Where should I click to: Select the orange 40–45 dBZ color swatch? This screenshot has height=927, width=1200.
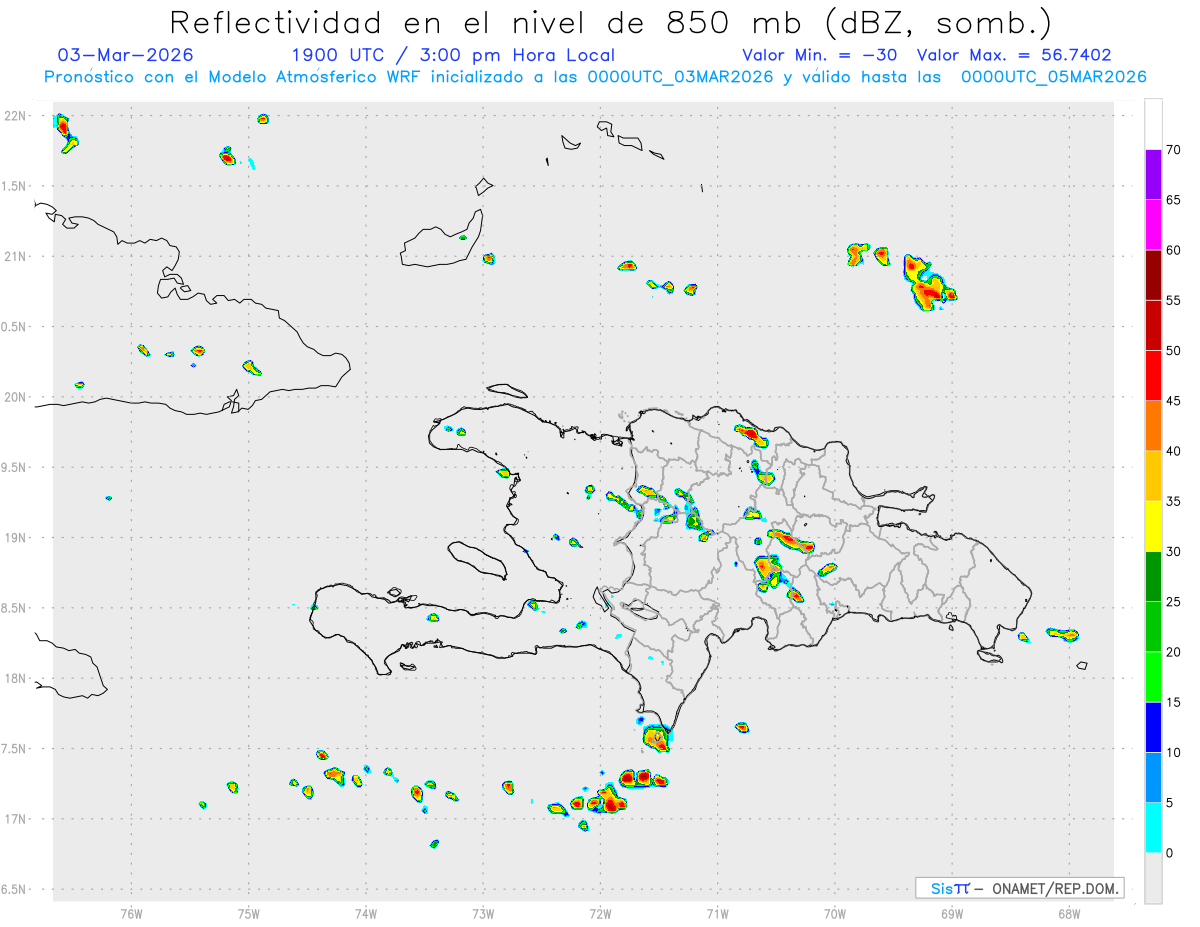(x=1153, y=426)
